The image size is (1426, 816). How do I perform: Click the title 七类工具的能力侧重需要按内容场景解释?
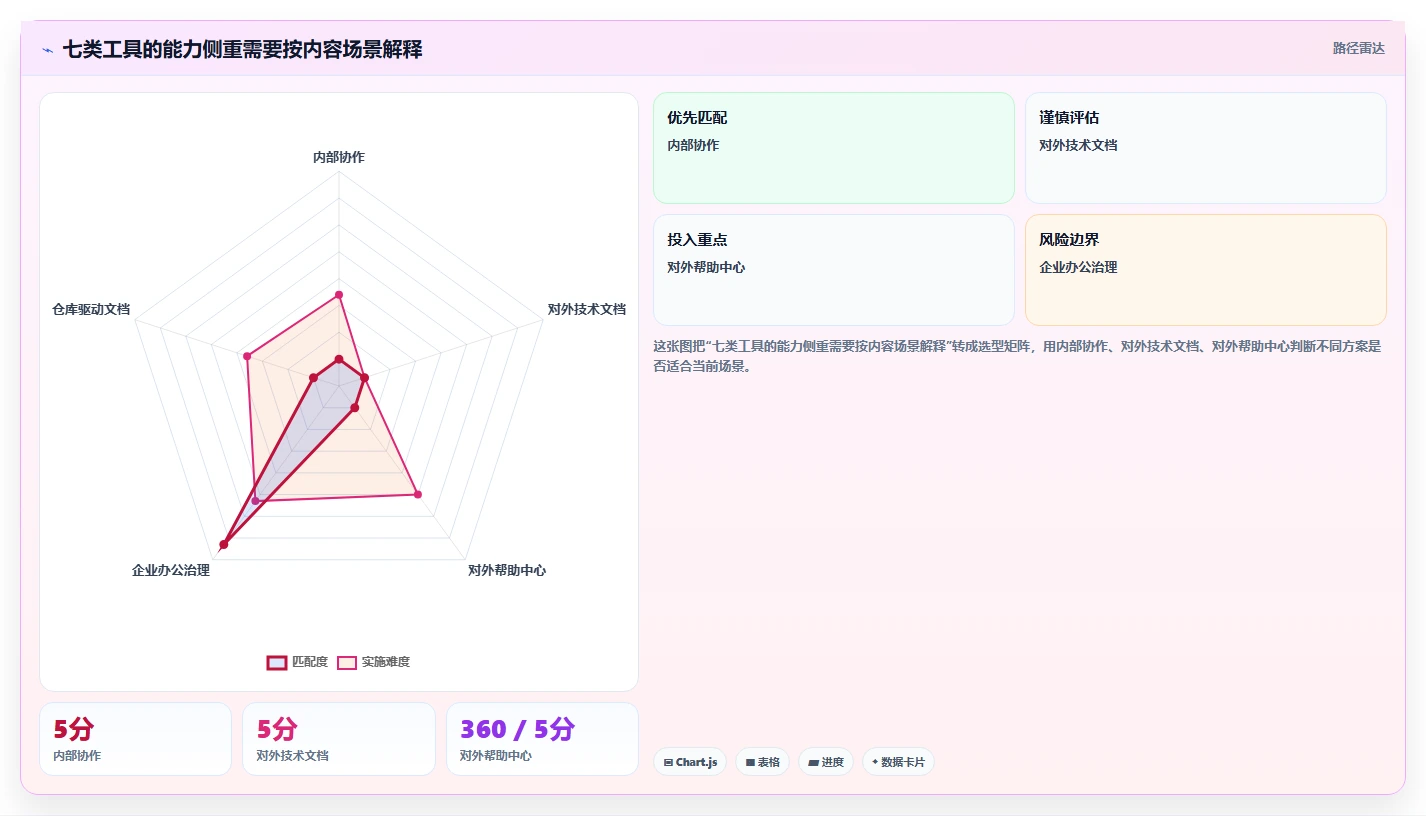coord(242,49)
